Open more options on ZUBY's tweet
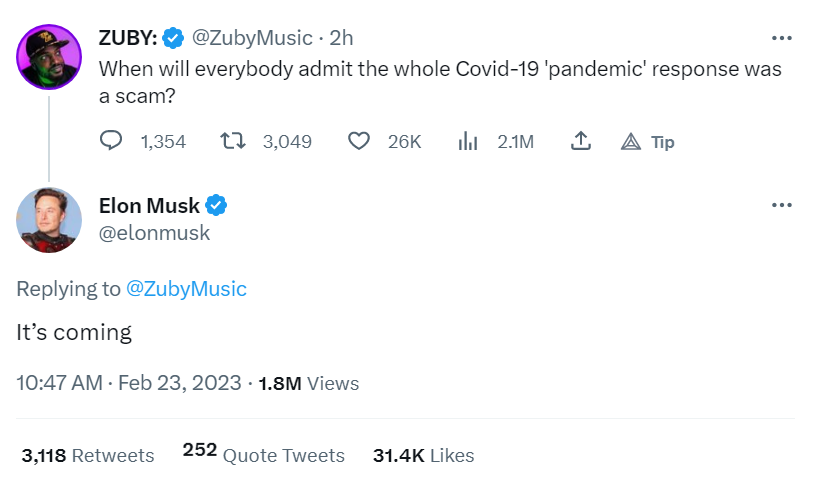This screenshot has width=813, height=490. point(782,38)
